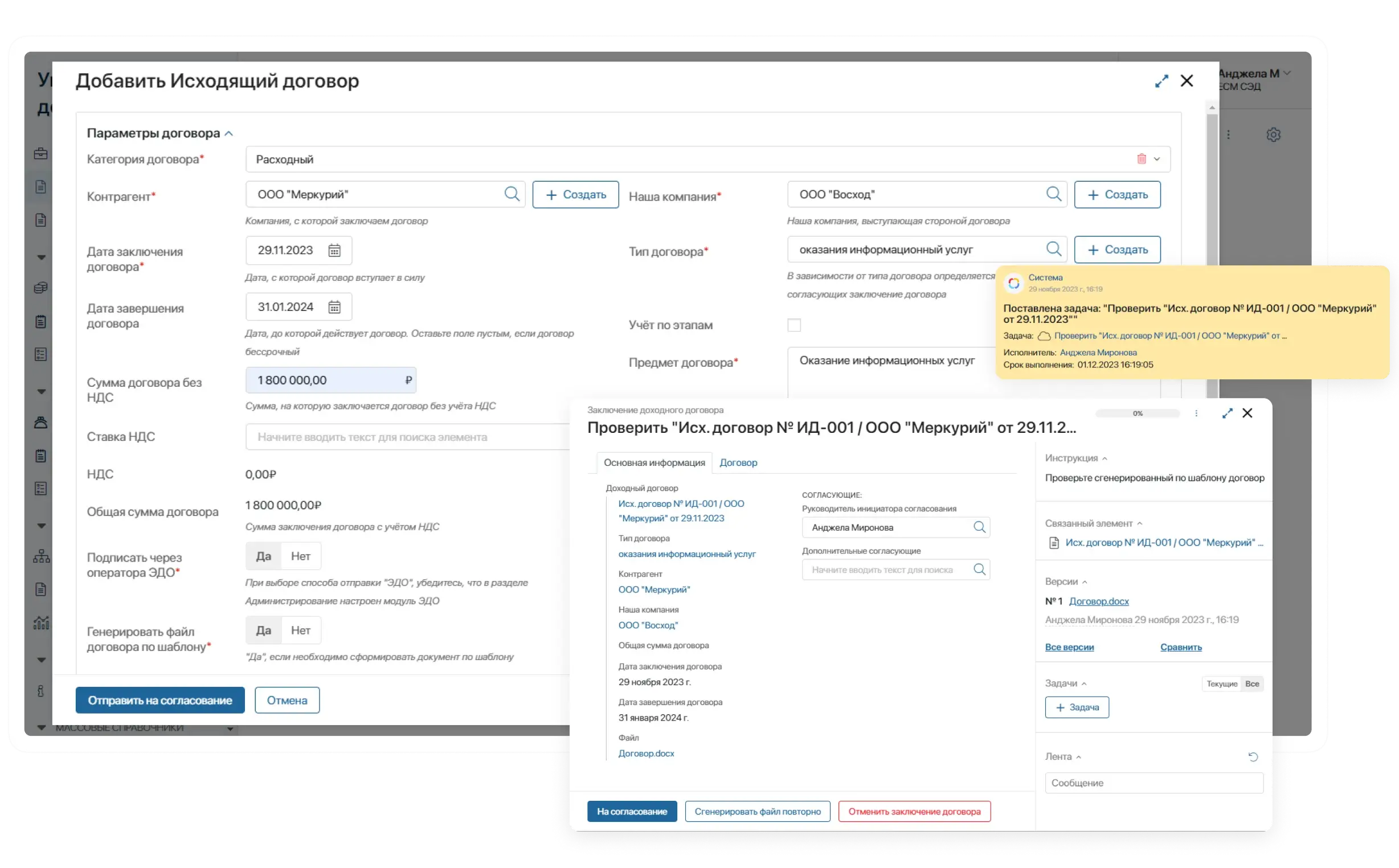Viewport: 1399px width, 868px height.
Task: Click the Отправить на согласование button
Action: coord(160,701)
